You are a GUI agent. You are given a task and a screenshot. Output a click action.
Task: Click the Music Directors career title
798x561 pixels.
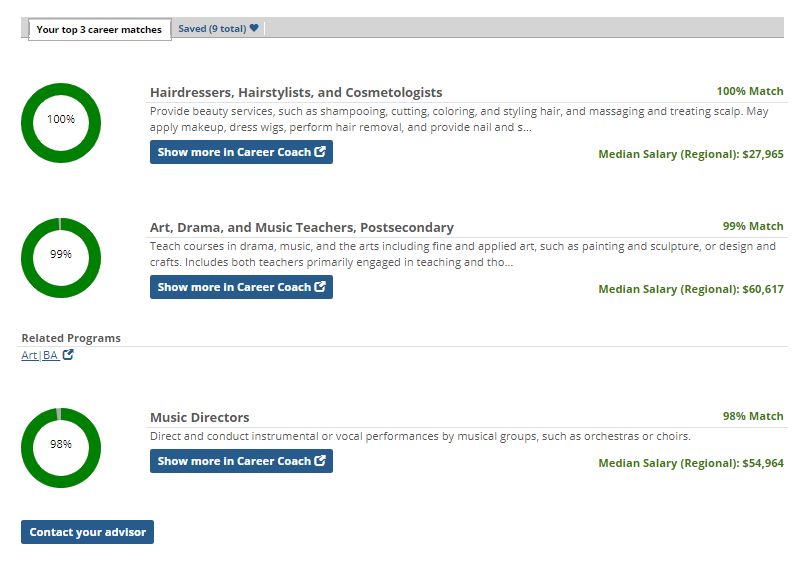coord(199,417)
